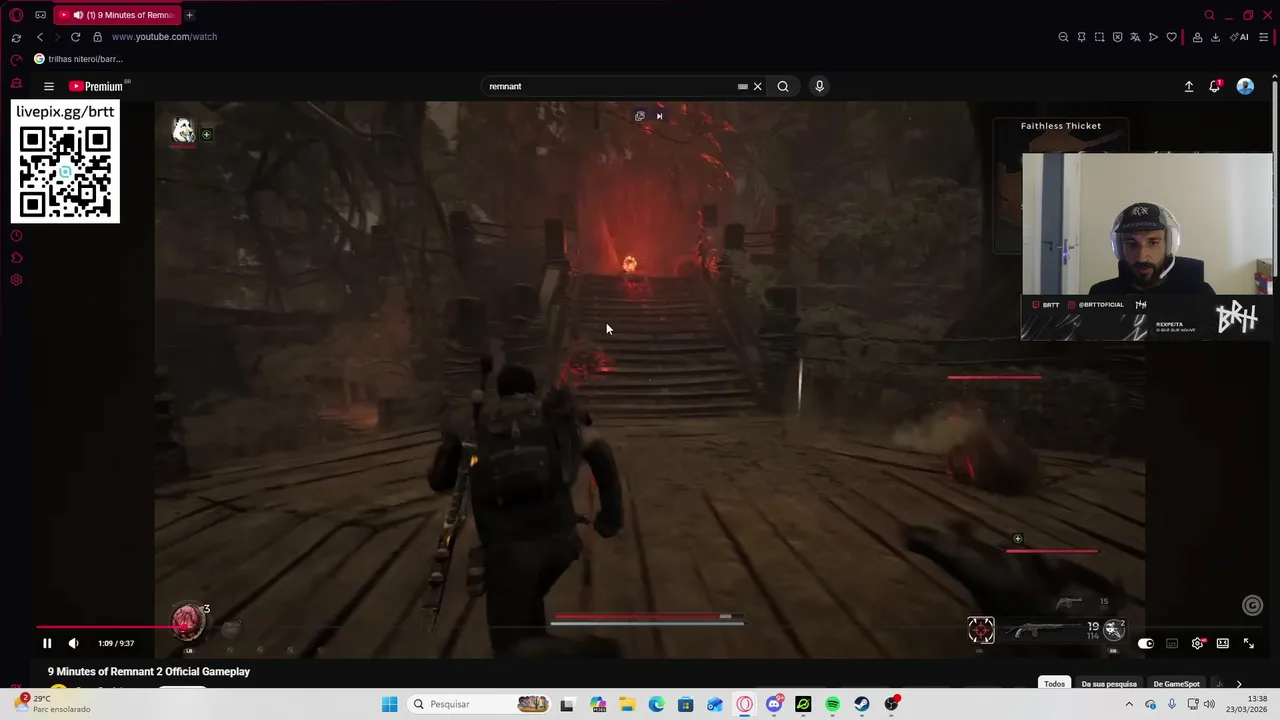This screenshot has width=1280, height=720.
Task: Go to YouTube Premium home logo
Action: pyautogui.click(x=96, y=86)
